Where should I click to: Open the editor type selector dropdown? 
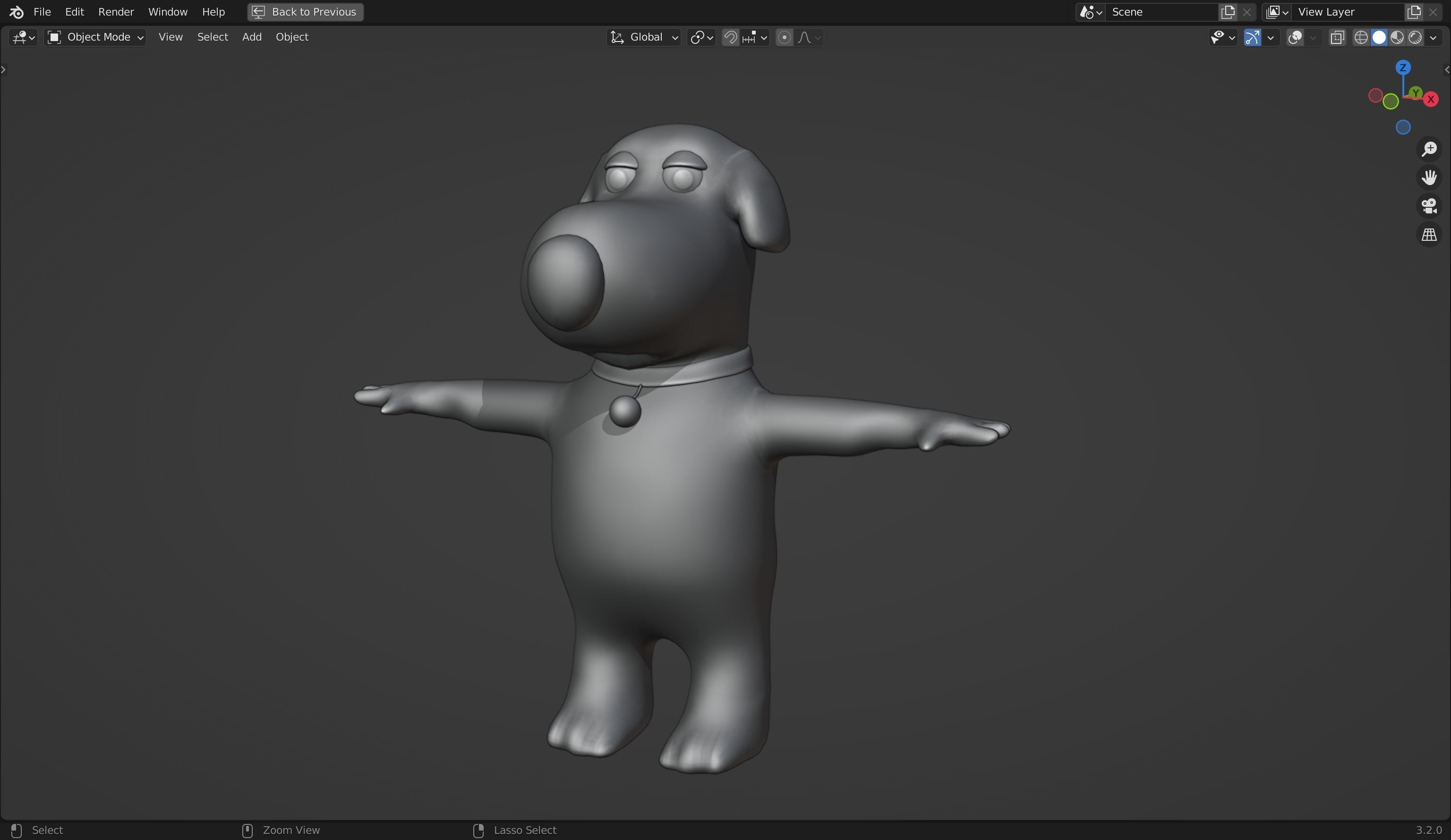(x=23, y=37)
